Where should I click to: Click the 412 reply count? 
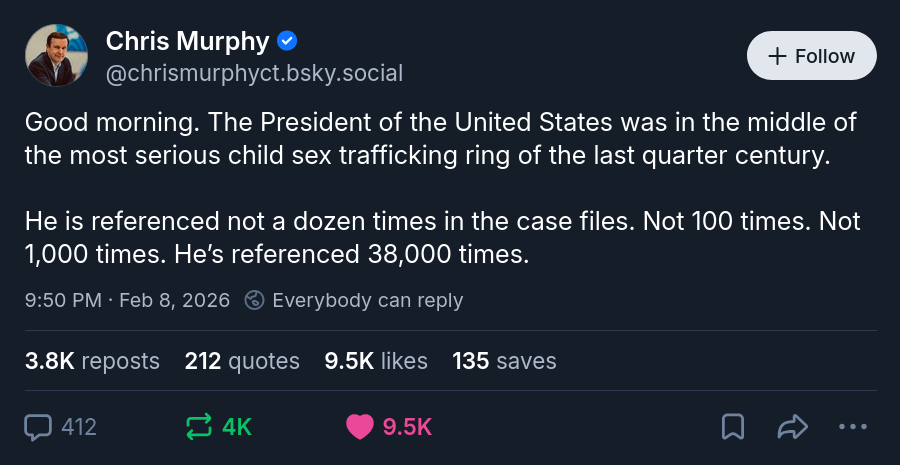click(x=79, y=427)
